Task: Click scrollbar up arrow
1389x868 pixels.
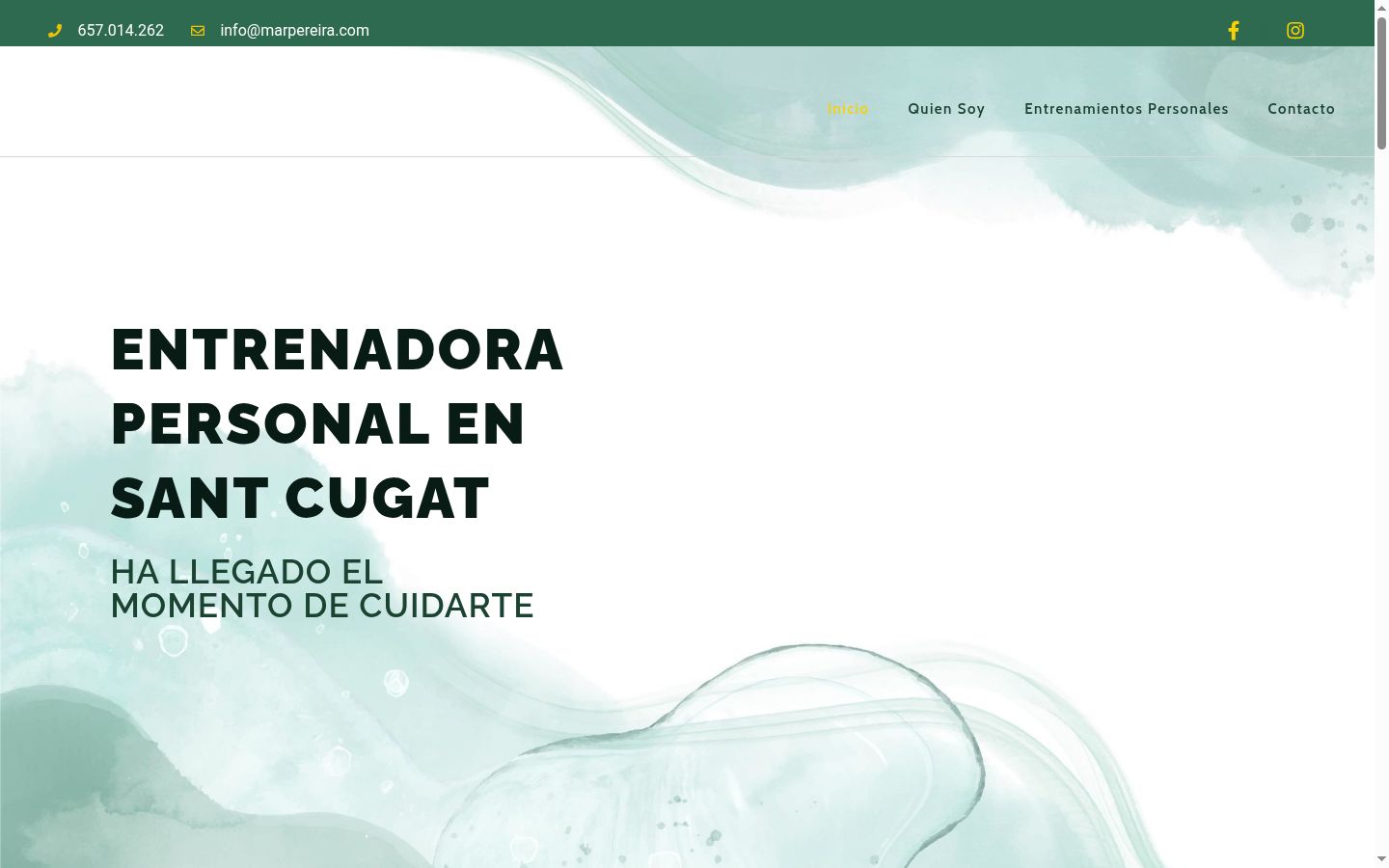Action: point(1381,8)
